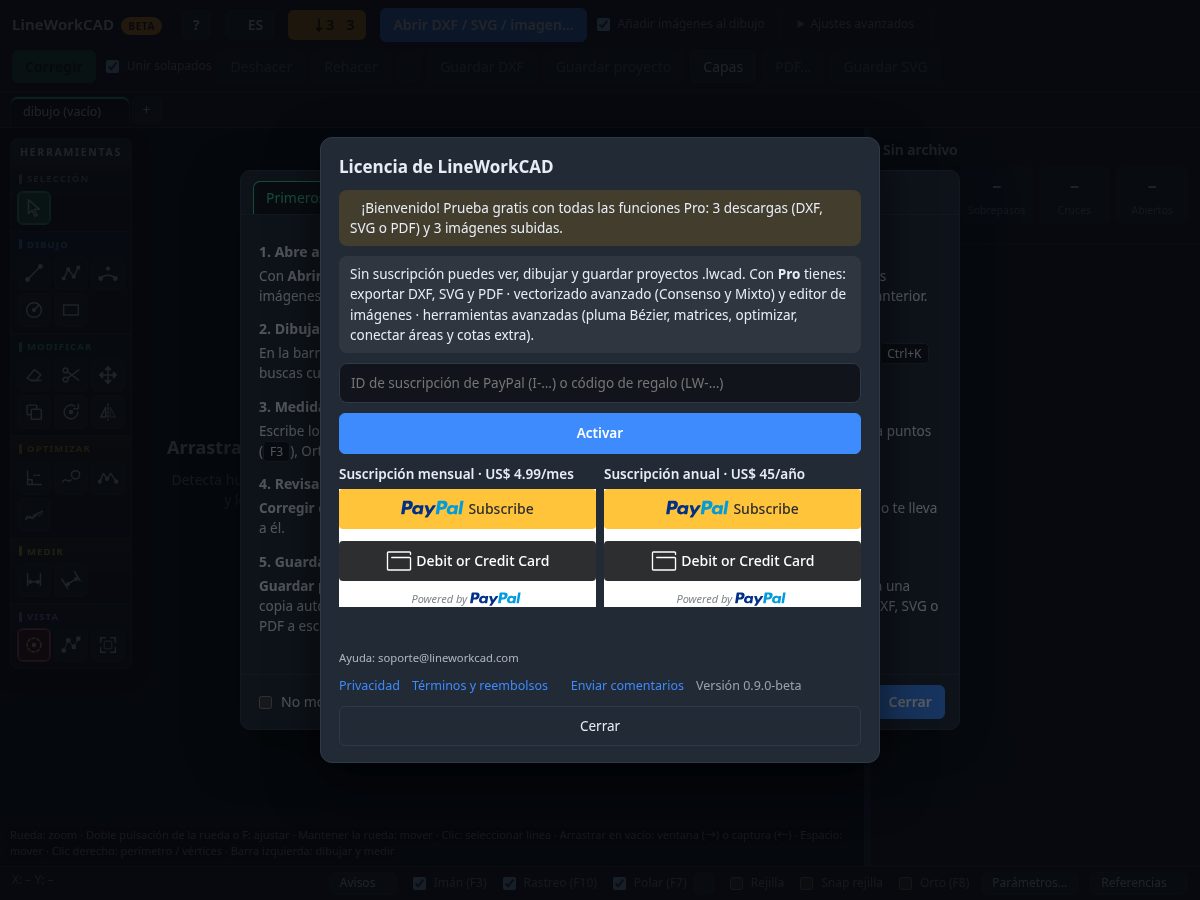The width and height of the screenshot is (1200, 900).
Task: Toggle the Rastreo (F10) checkbox
Action: (509, 883)
